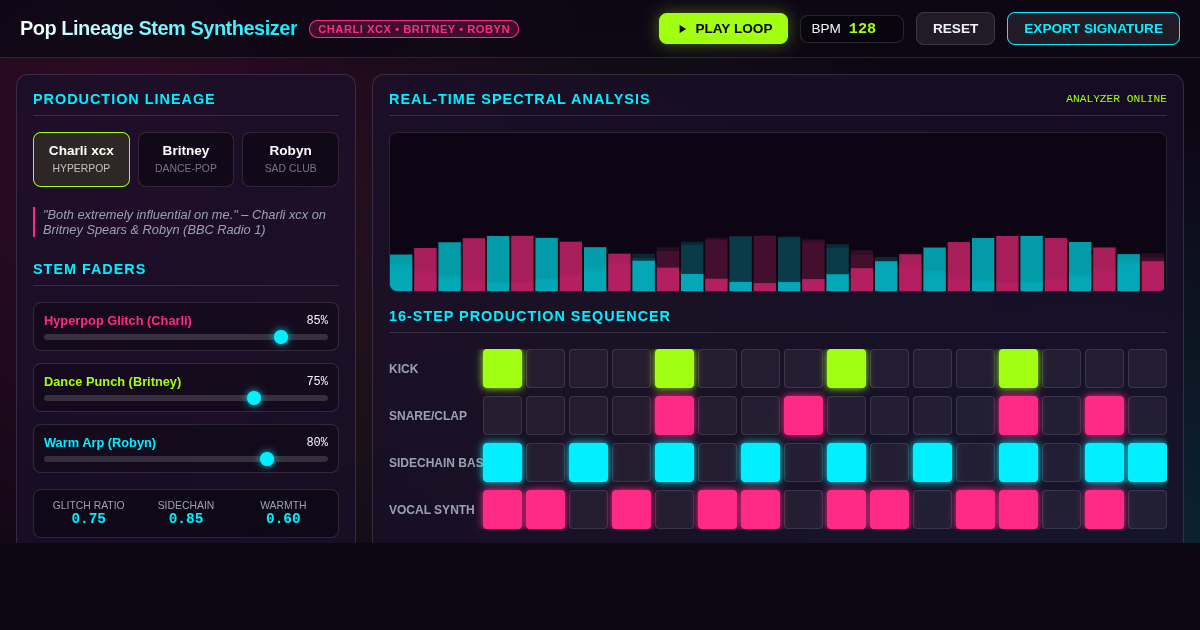
Task: Disable Snare/Clap step 15
Action: tap(1104, 415)
